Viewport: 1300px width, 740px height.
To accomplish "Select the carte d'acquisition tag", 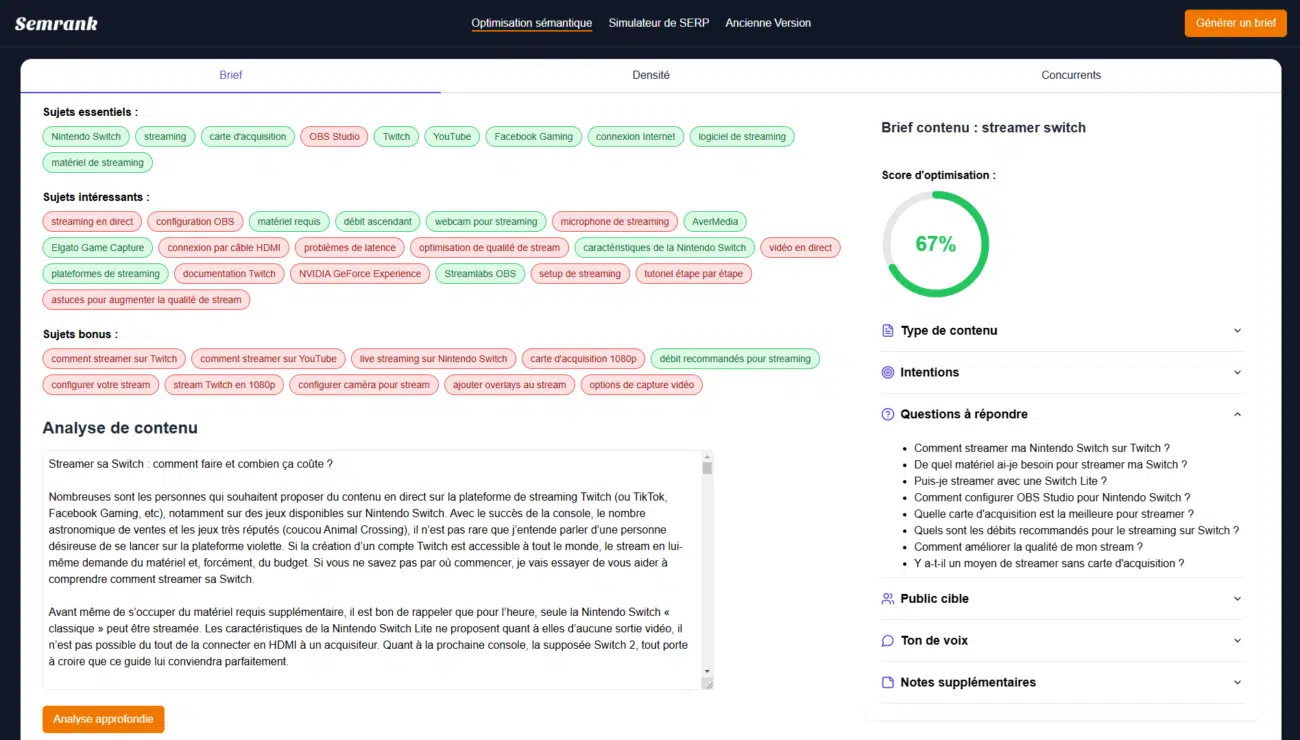I will [248, 137].
